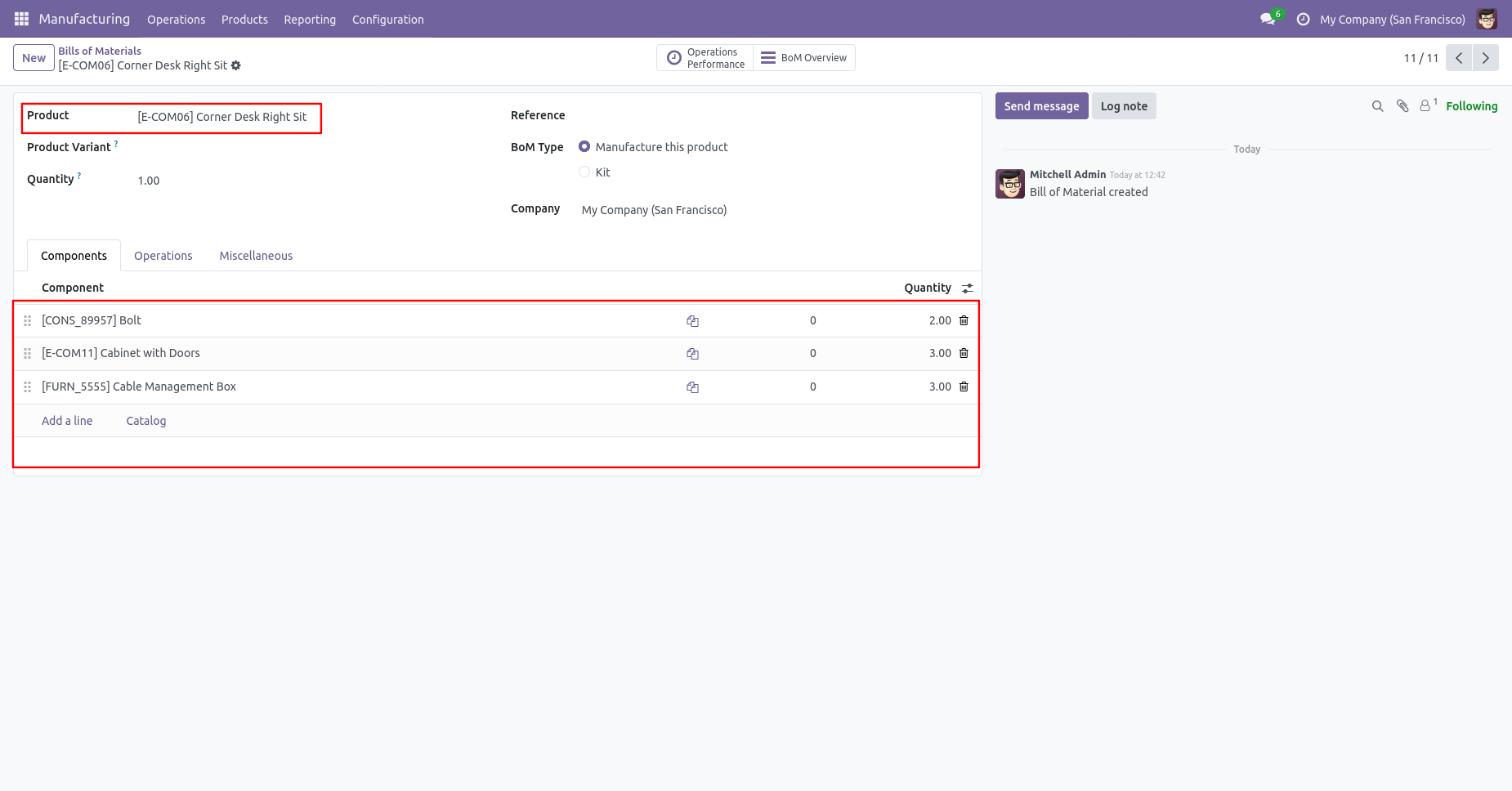The height and width of the screenshot is (791, 1512).
Task: Click the Log note button
Action: tap(1124, 106)
